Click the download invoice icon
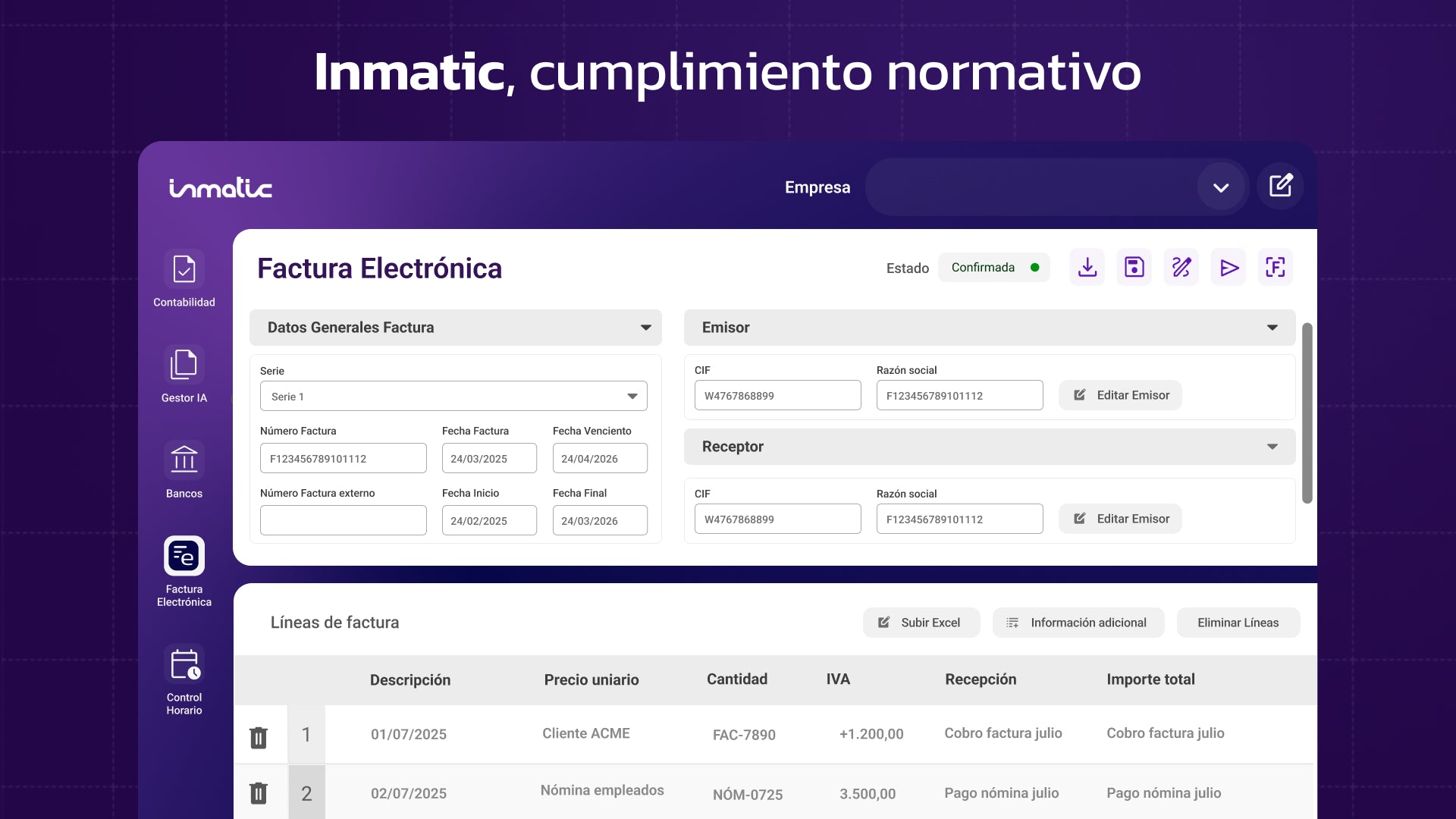 pyautogui.click(x=1087, y=267)
